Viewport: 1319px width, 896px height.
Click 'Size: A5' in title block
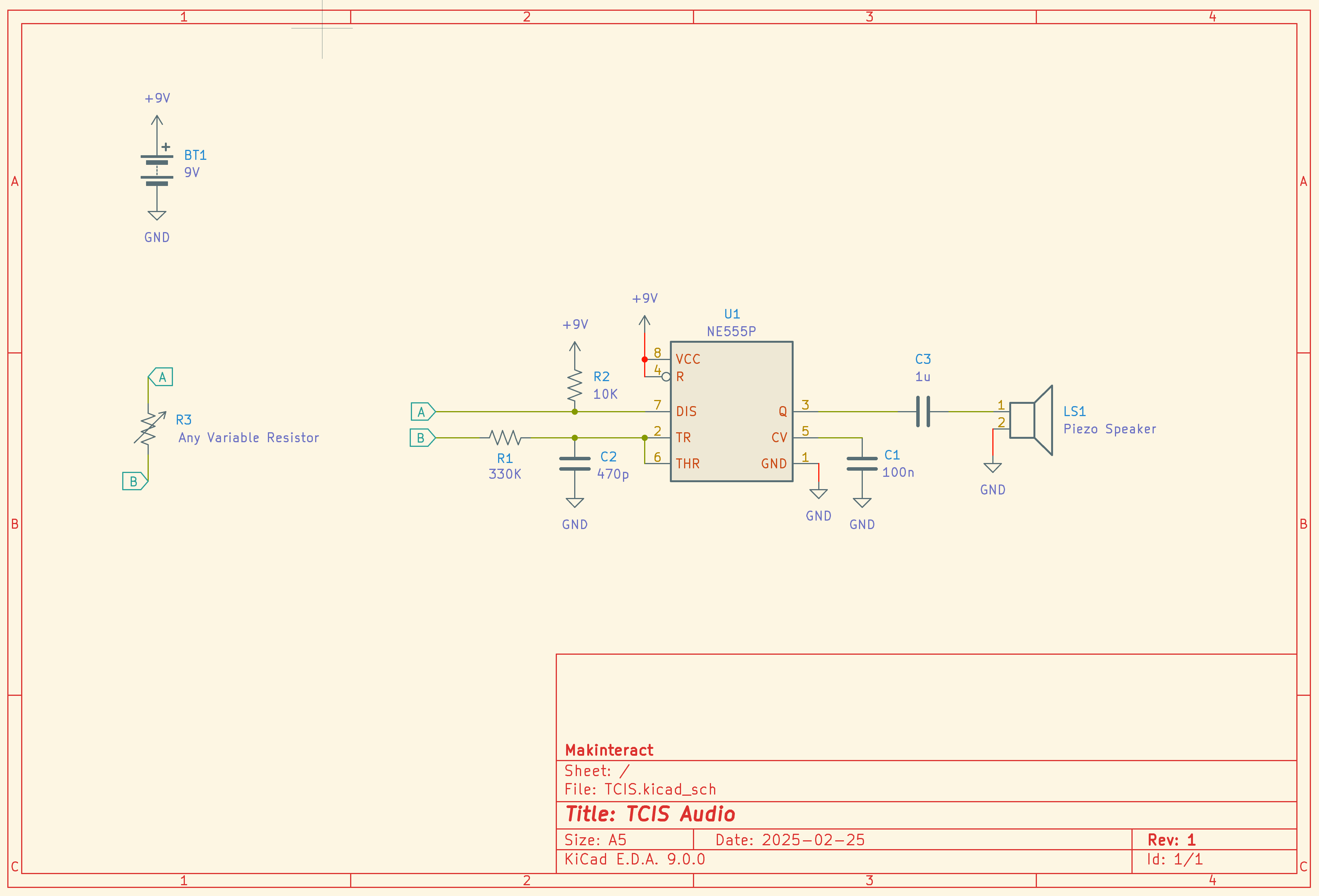(x=595, y=840)
